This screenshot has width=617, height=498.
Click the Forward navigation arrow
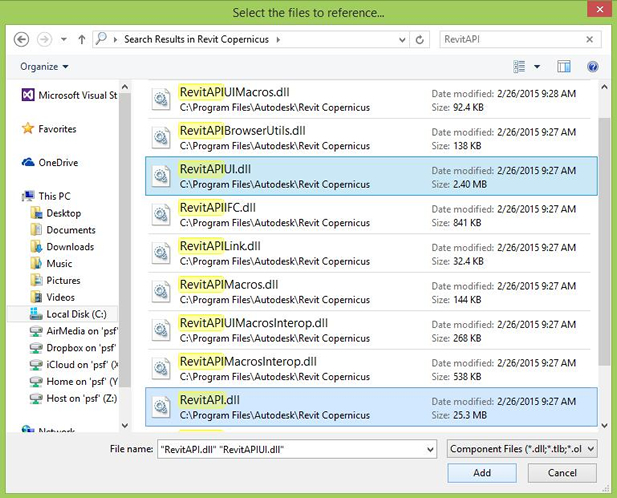tap(44, 39)
